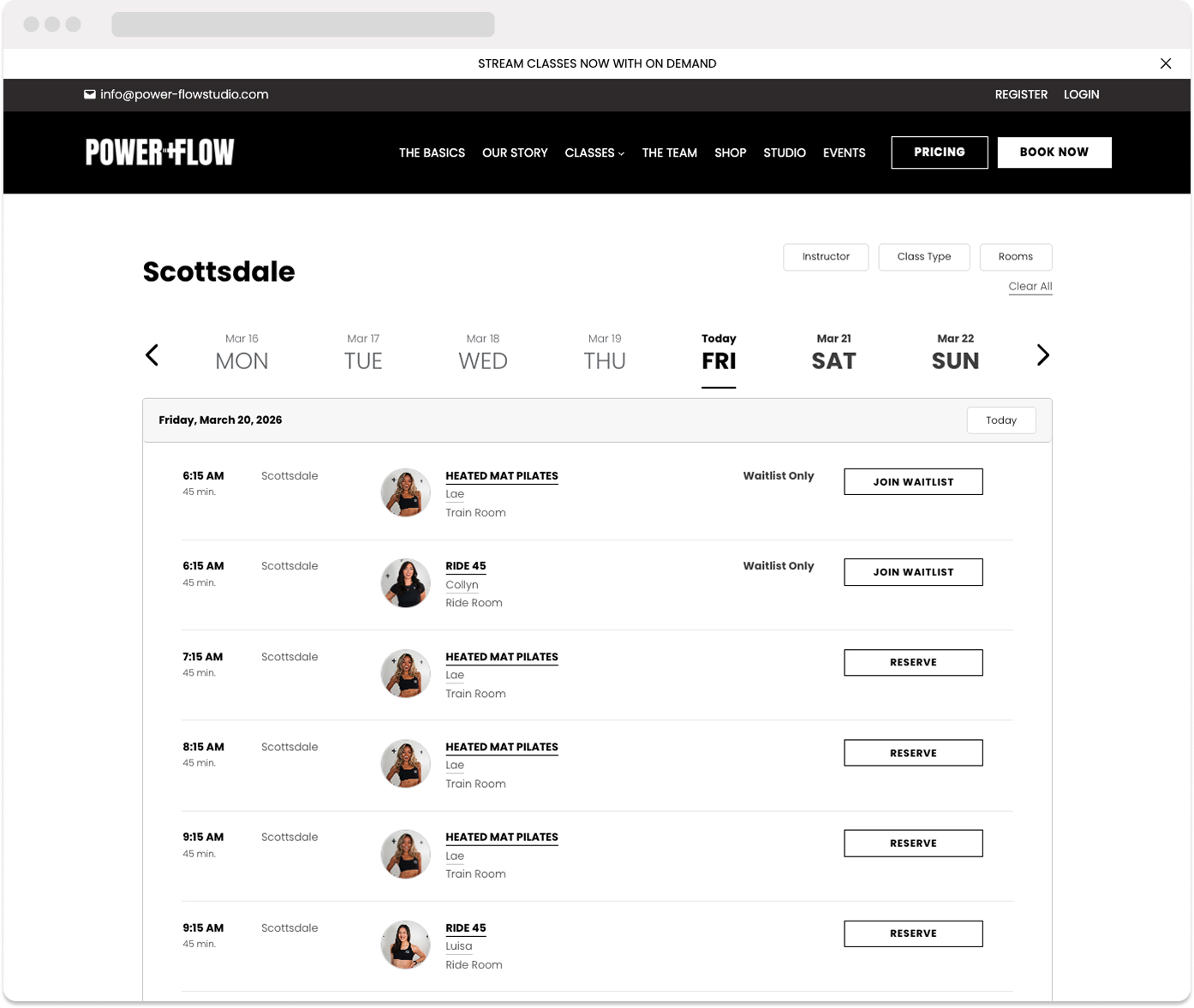Screen dimensions: 1194x1008
Task: Click Luisa's instructor profile picture
Action: (405, 945)
